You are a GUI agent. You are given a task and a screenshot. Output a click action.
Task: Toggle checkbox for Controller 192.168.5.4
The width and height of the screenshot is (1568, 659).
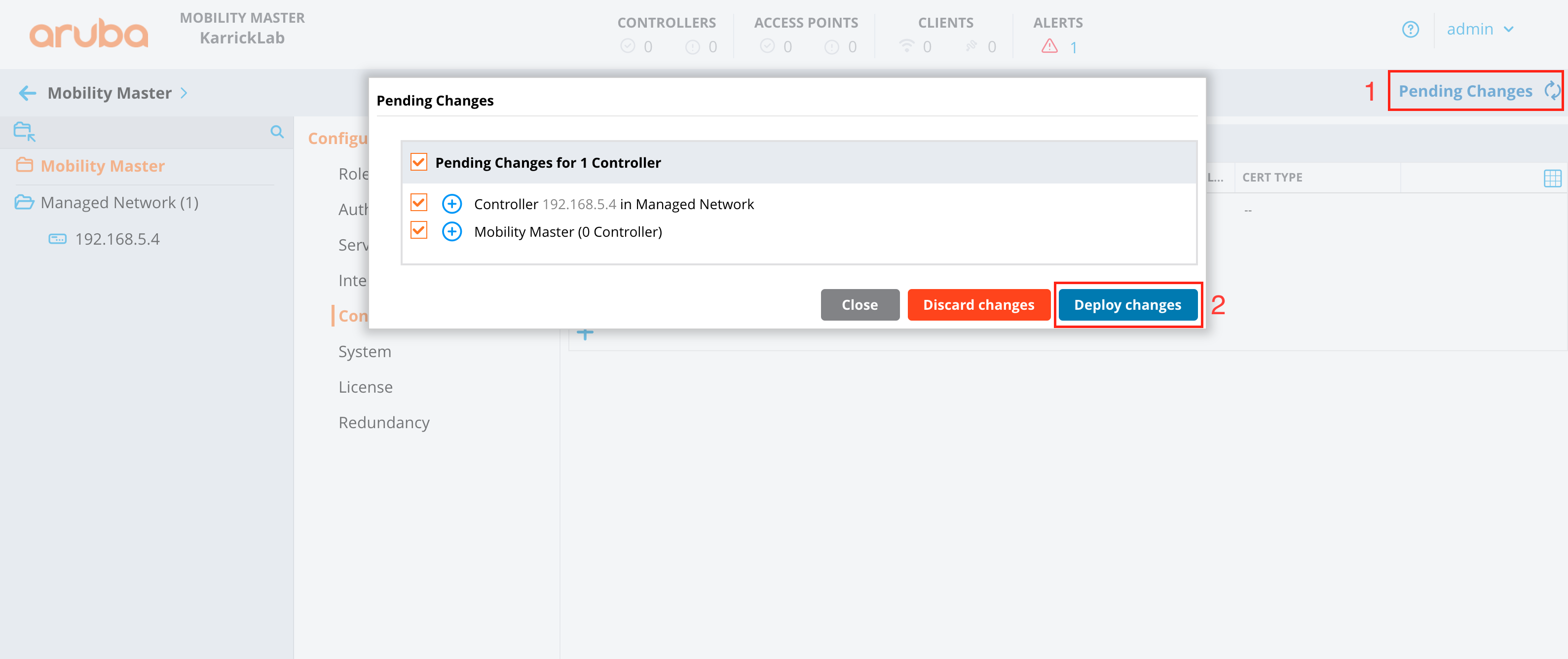[x=419, y=203]
